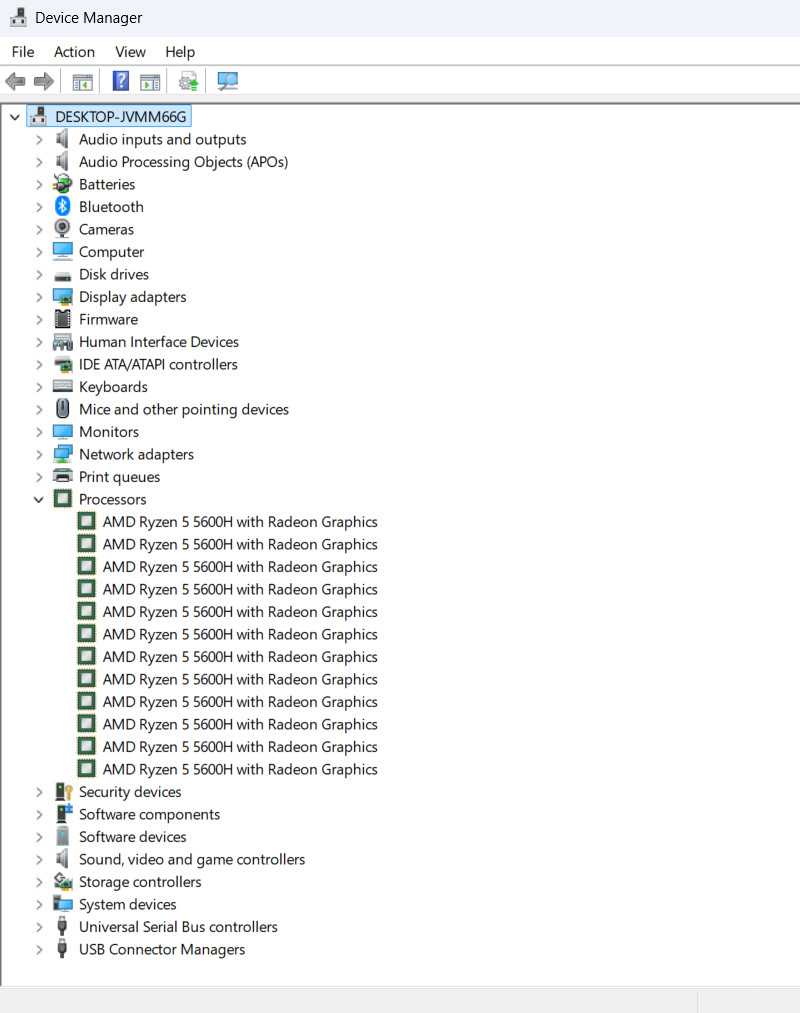Click the Show/Hide Console Tree toolbar icon
The width and height of the screenshot is (800, 1013).
pyautogui.click(x=83, y=81)
